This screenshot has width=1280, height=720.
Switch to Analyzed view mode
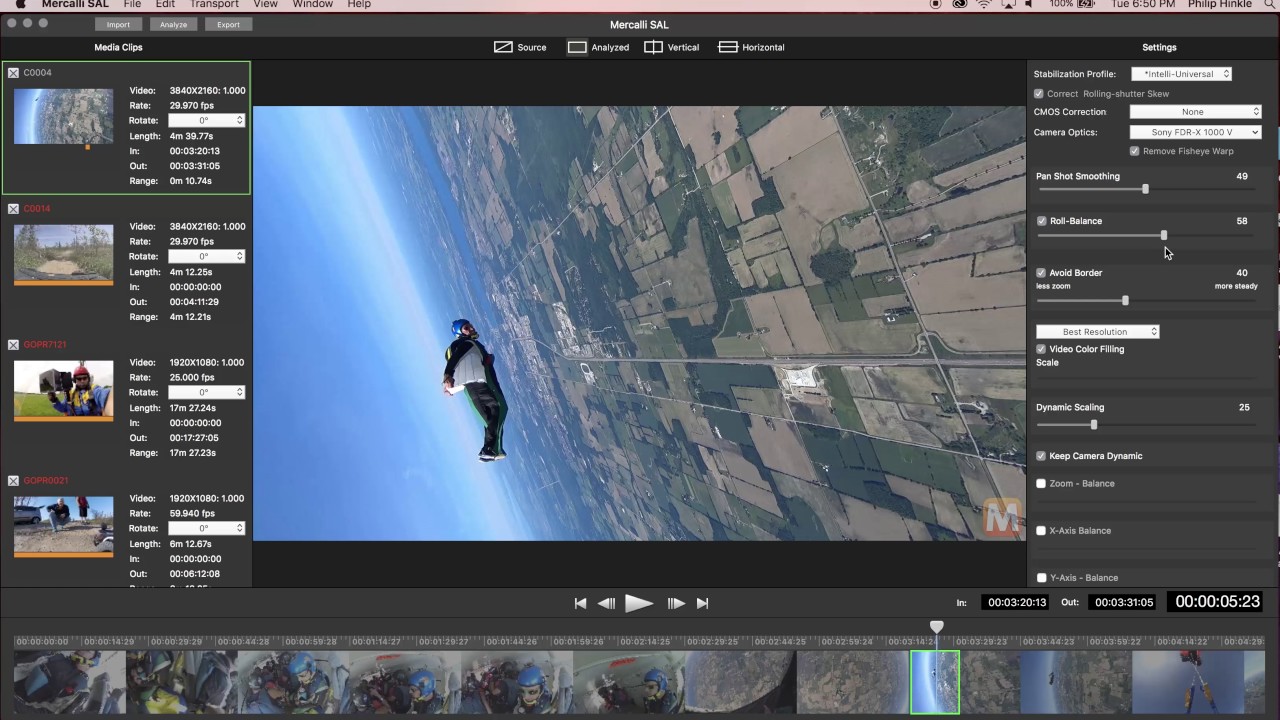[x=598, y=47]
